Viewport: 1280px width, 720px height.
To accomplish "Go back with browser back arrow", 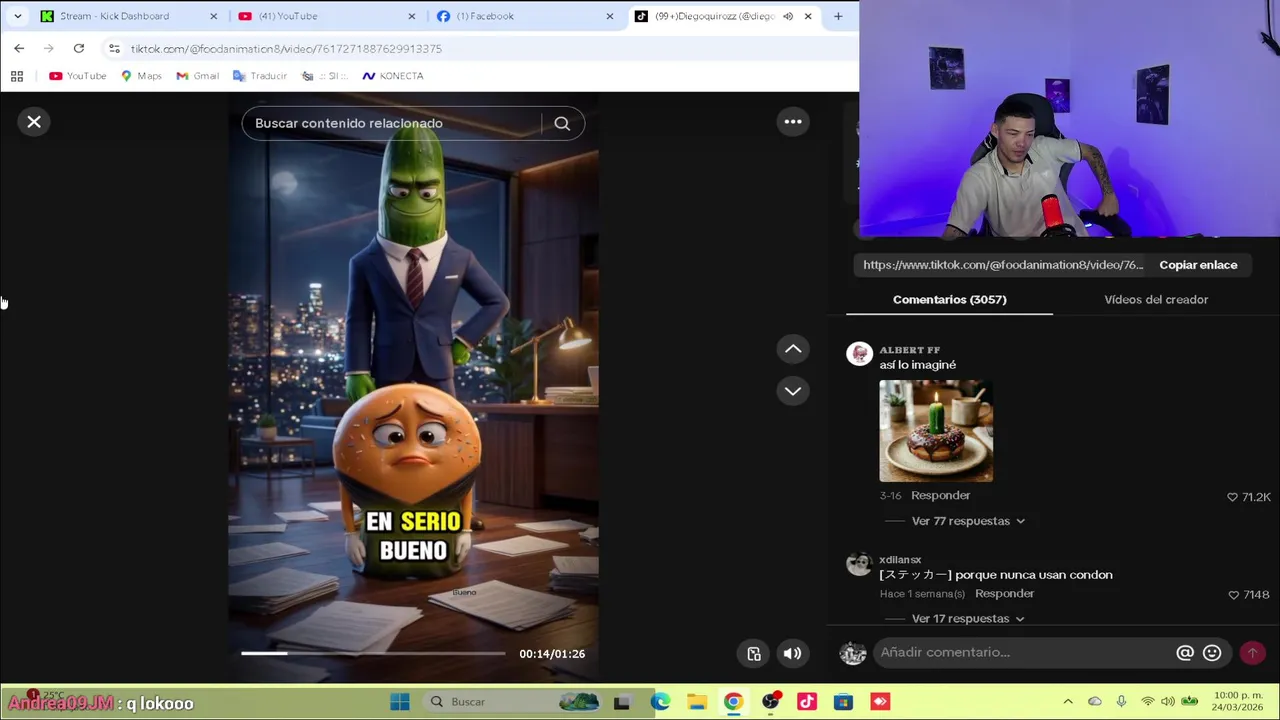I will 19,48.
